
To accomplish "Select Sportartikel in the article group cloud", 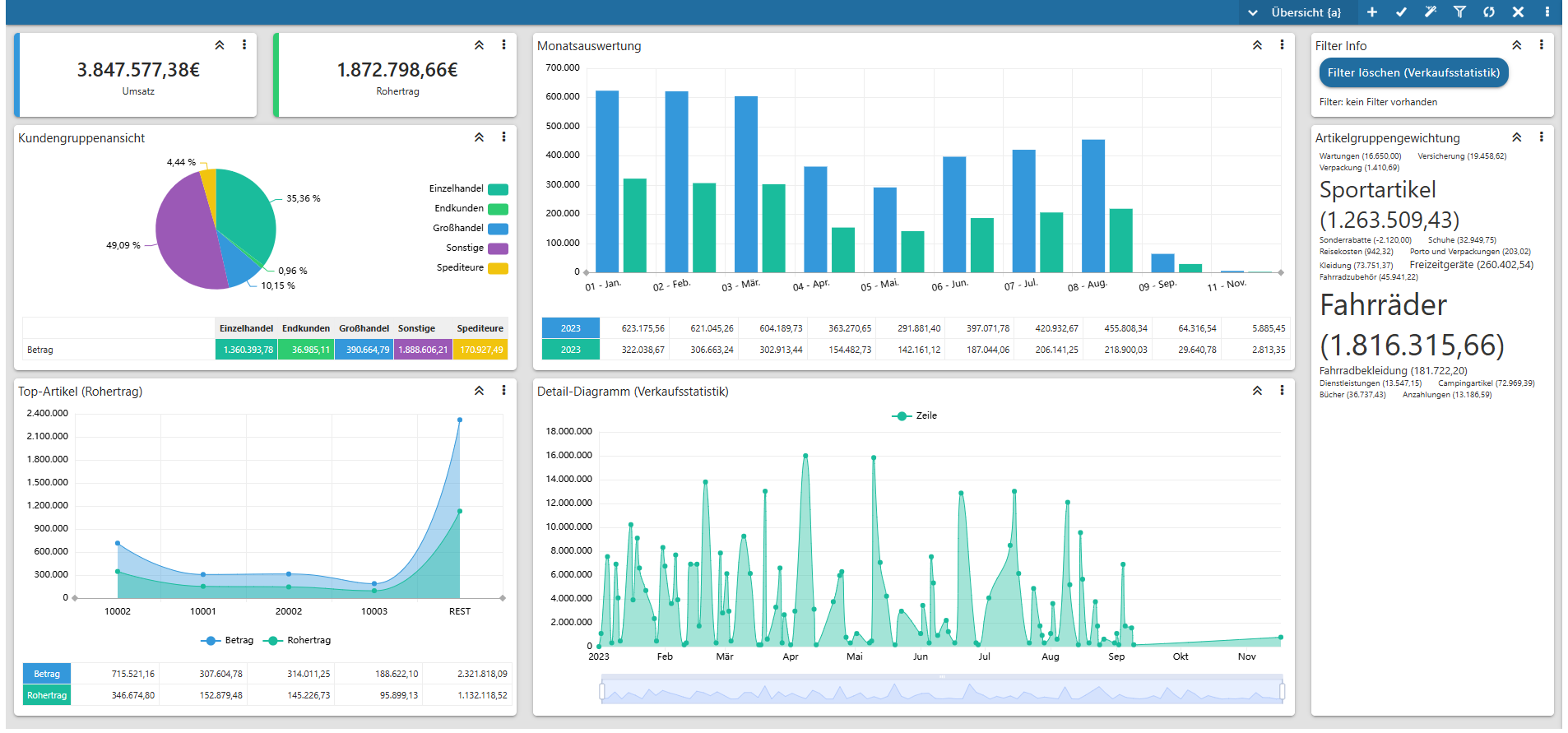I will (x=1389, y=205).
